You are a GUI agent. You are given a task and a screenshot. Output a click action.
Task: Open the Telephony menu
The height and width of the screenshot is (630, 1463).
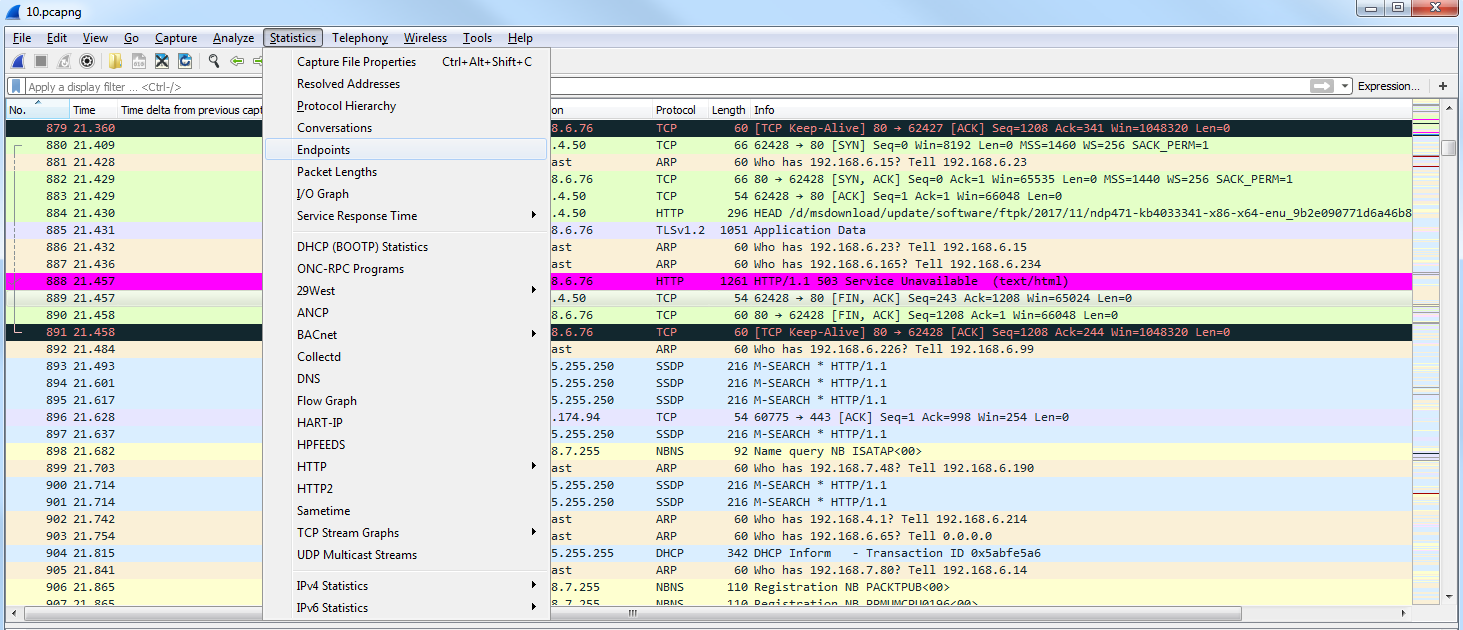coord(360,38)
